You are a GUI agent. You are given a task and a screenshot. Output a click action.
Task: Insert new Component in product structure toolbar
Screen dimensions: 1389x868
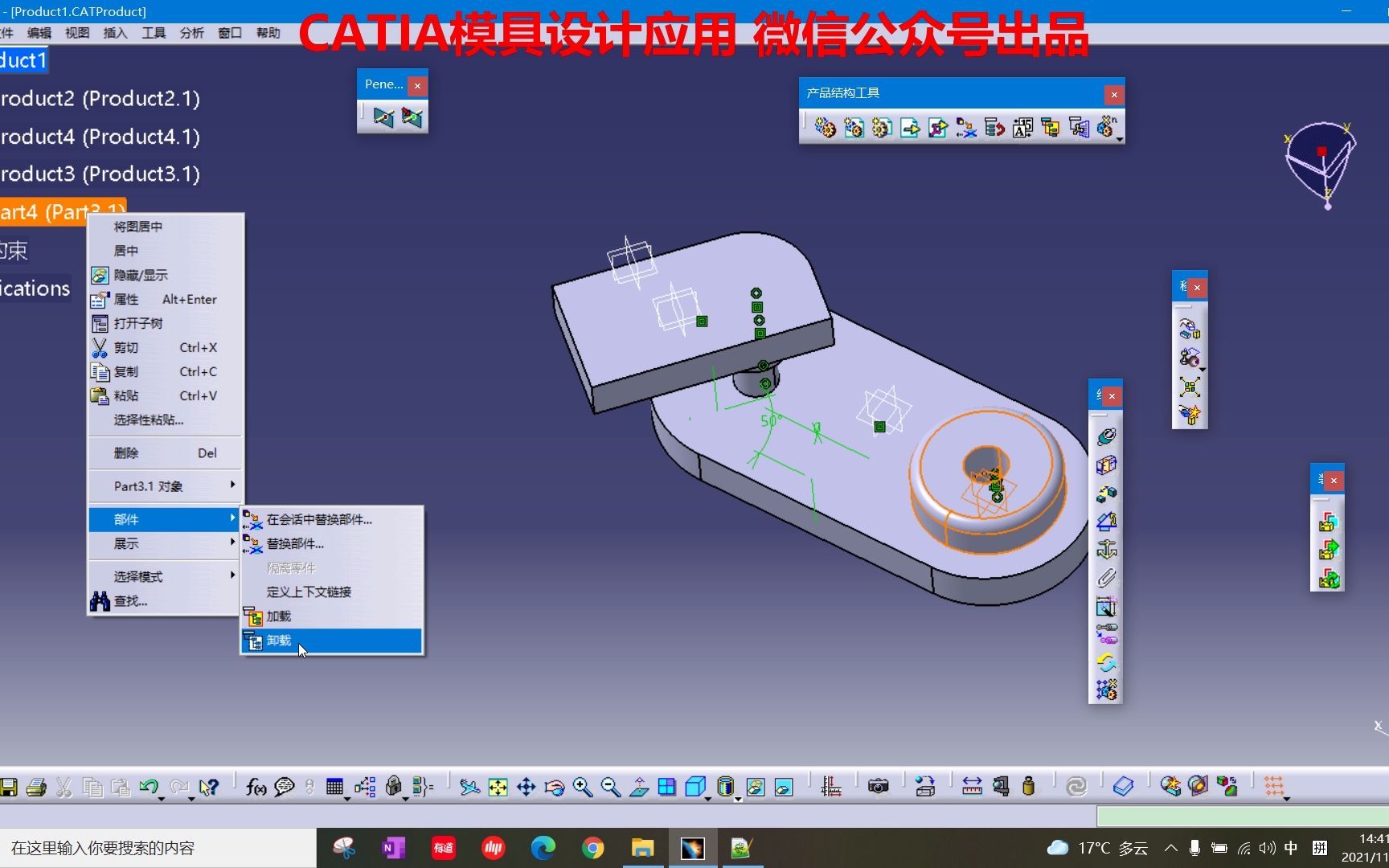click(x=825, y=128)
